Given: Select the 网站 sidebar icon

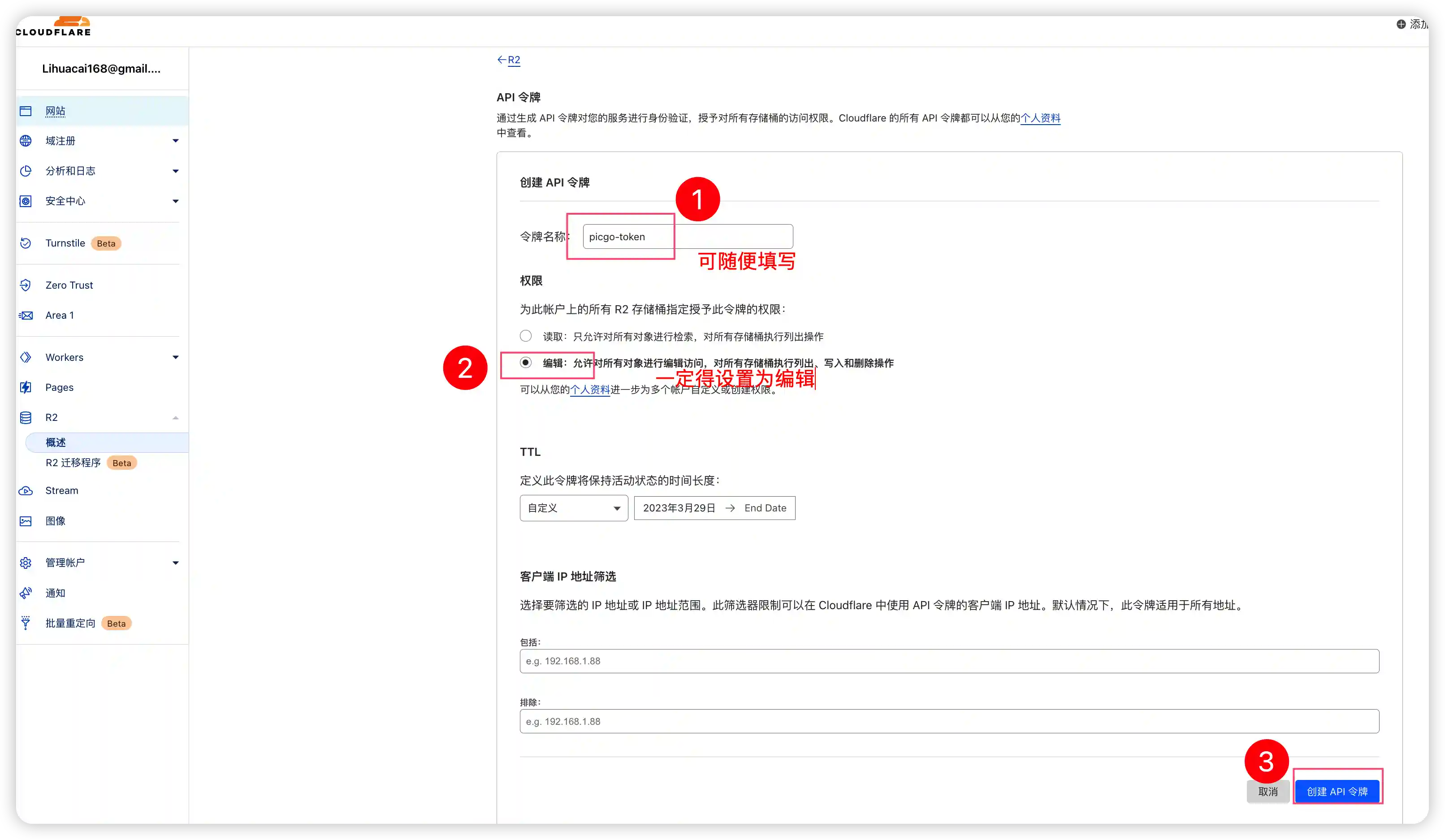Looking at the screenshot, I should coord(26,111).
